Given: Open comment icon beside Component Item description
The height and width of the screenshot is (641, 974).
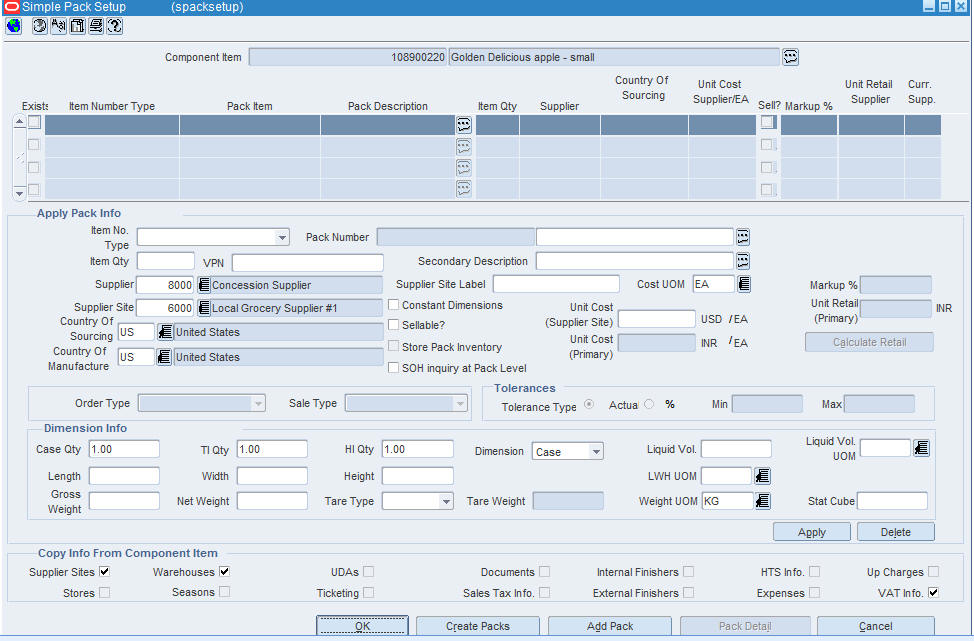Looking at the screenshot, I should (790, 57).
